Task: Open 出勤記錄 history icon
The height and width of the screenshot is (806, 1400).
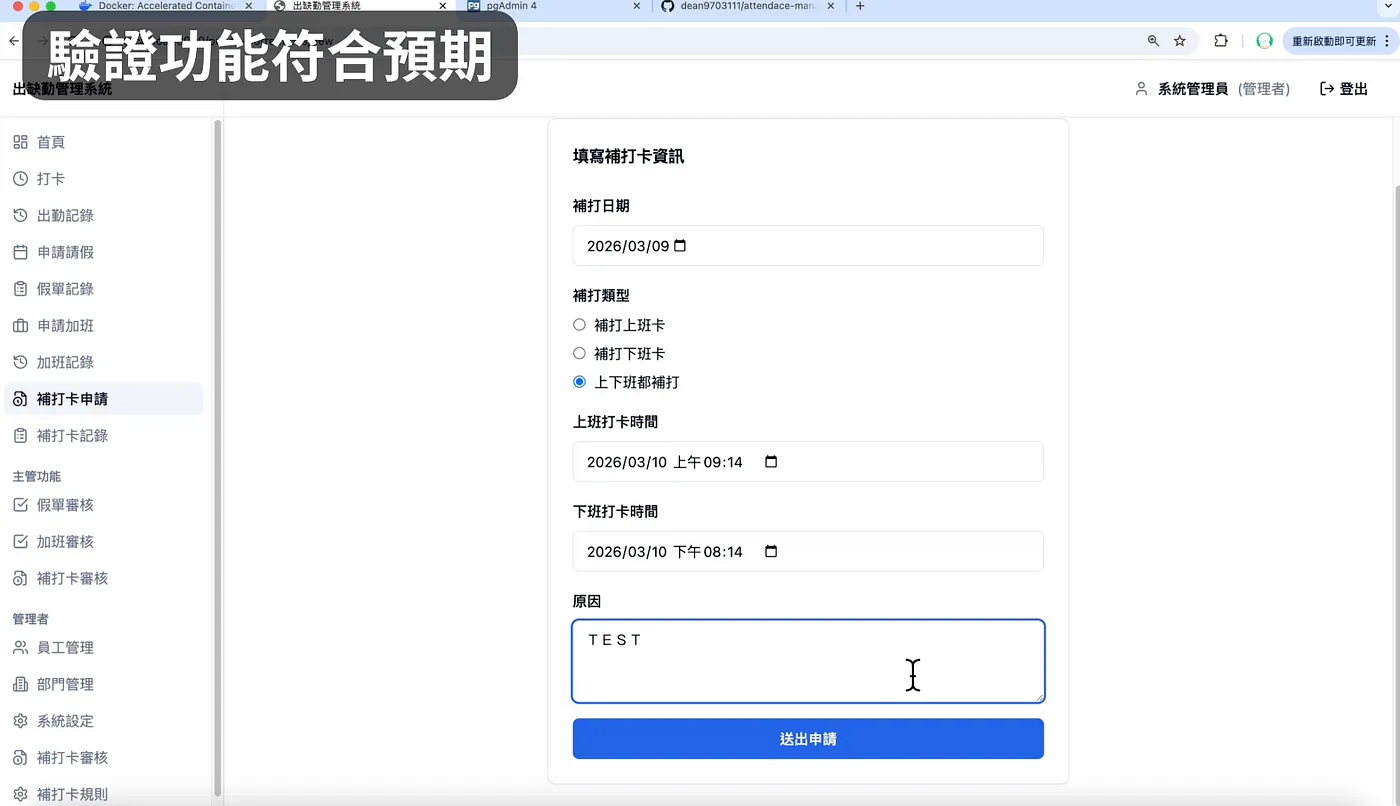Action: click(20, 215)
